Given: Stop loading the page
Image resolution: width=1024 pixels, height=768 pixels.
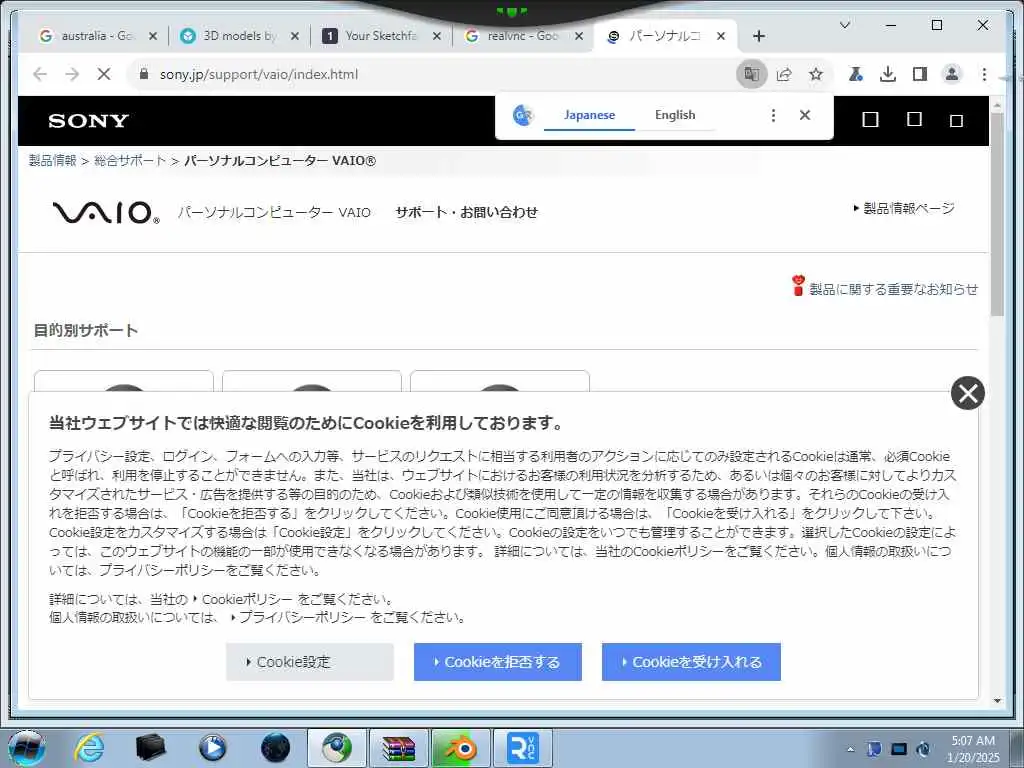Looking at the screenshot, I should pos(104,74).
